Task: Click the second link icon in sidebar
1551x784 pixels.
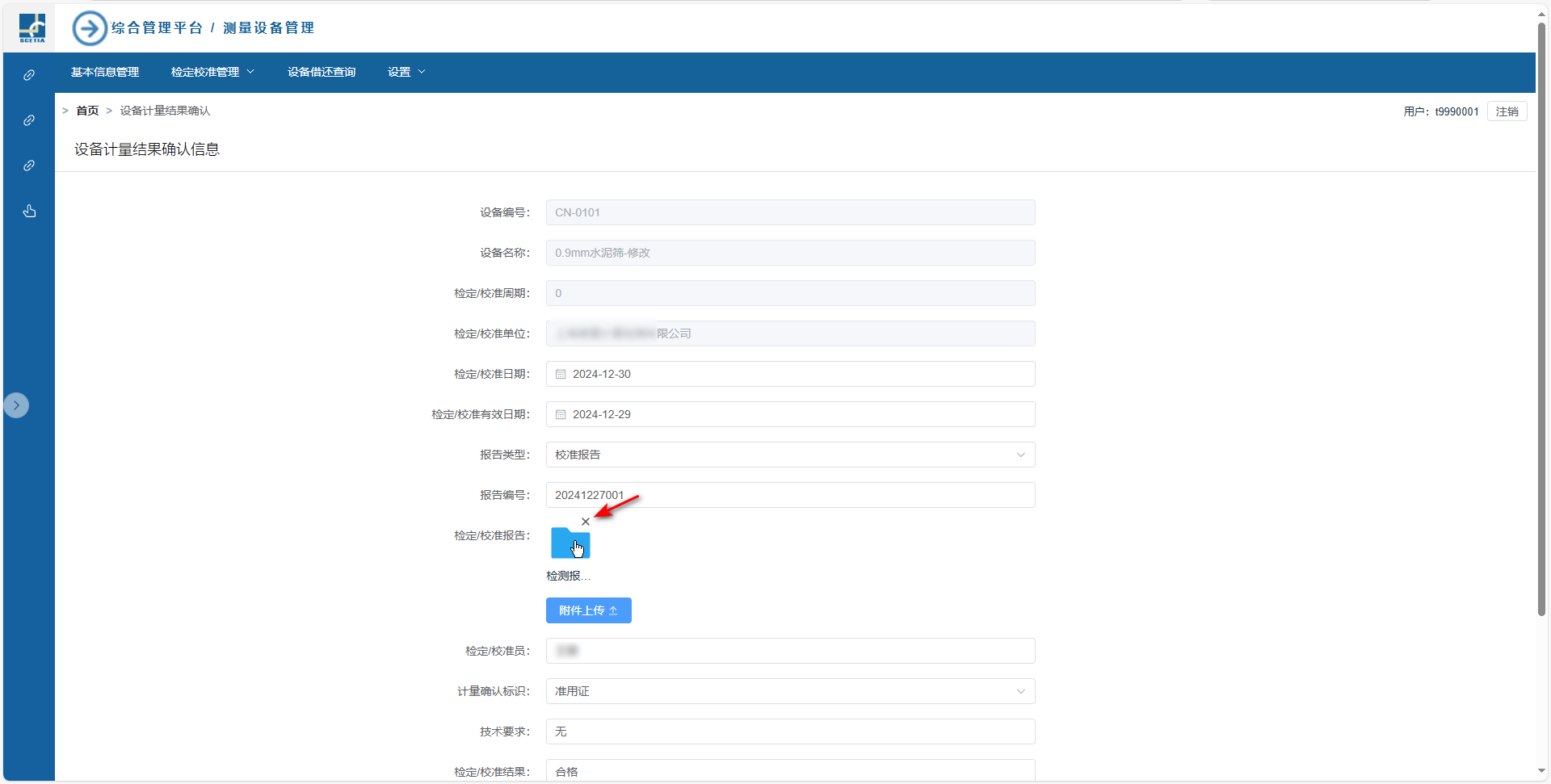Action: pos(29,120)
